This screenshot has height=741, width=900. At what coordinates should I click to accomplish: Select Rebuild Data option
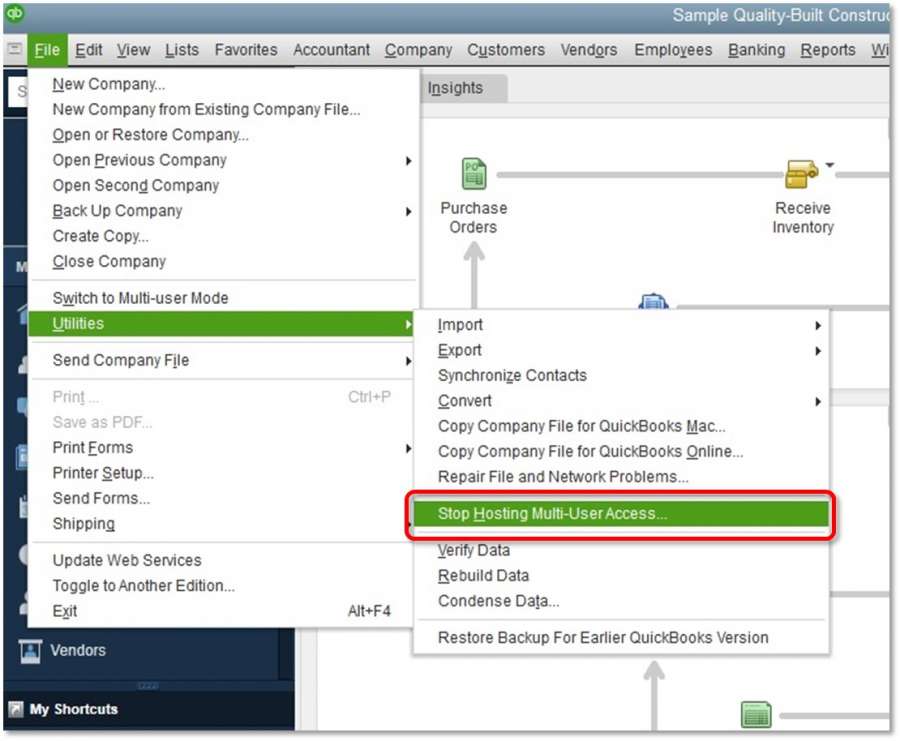pyautogui.click(x=484, y=576)
